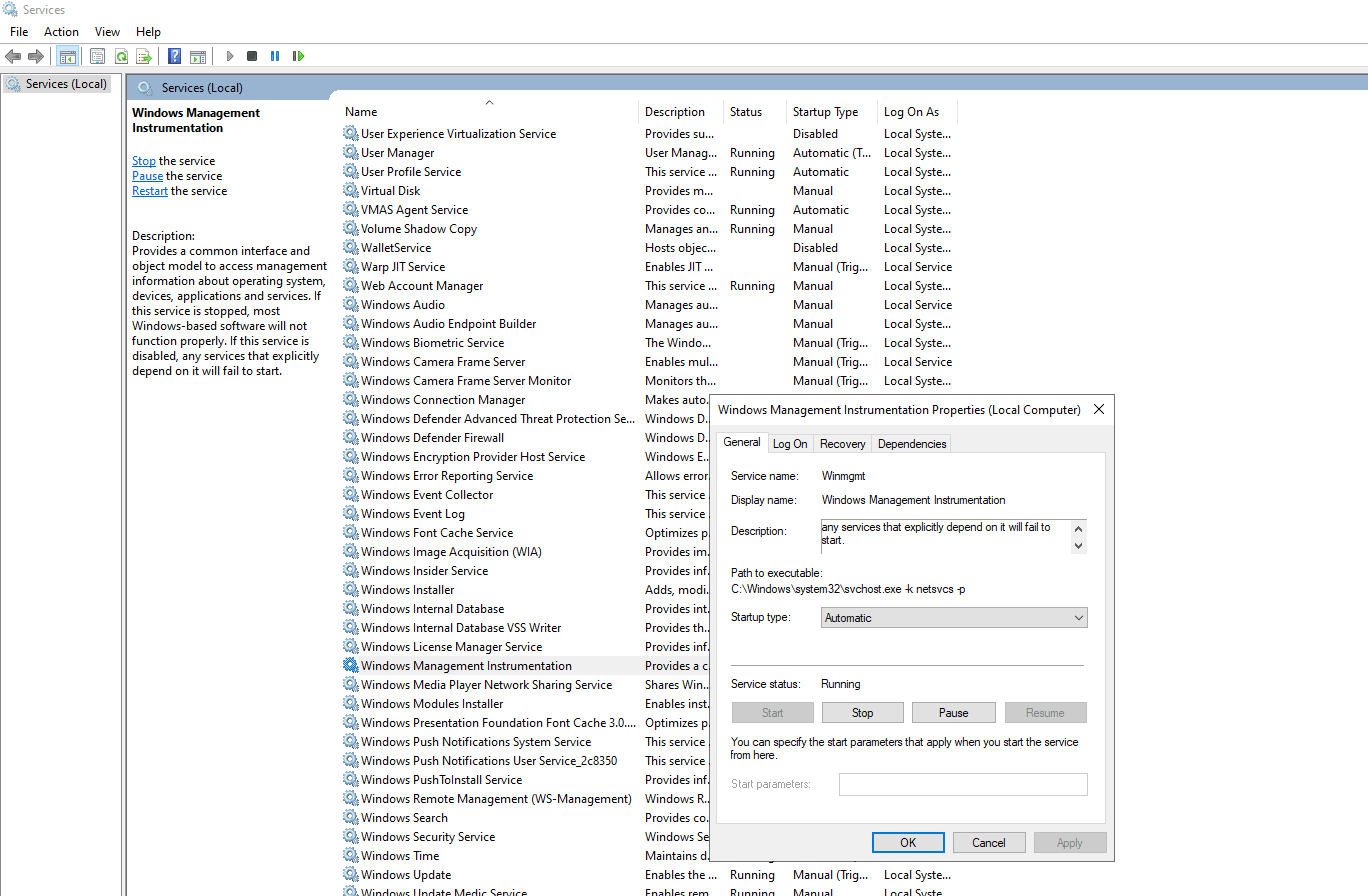Image resolution: width=1368 pixels, height=896 pixels.
Task: Click the Stop button in Properties dialog
Action: click(x=863, y=713)
